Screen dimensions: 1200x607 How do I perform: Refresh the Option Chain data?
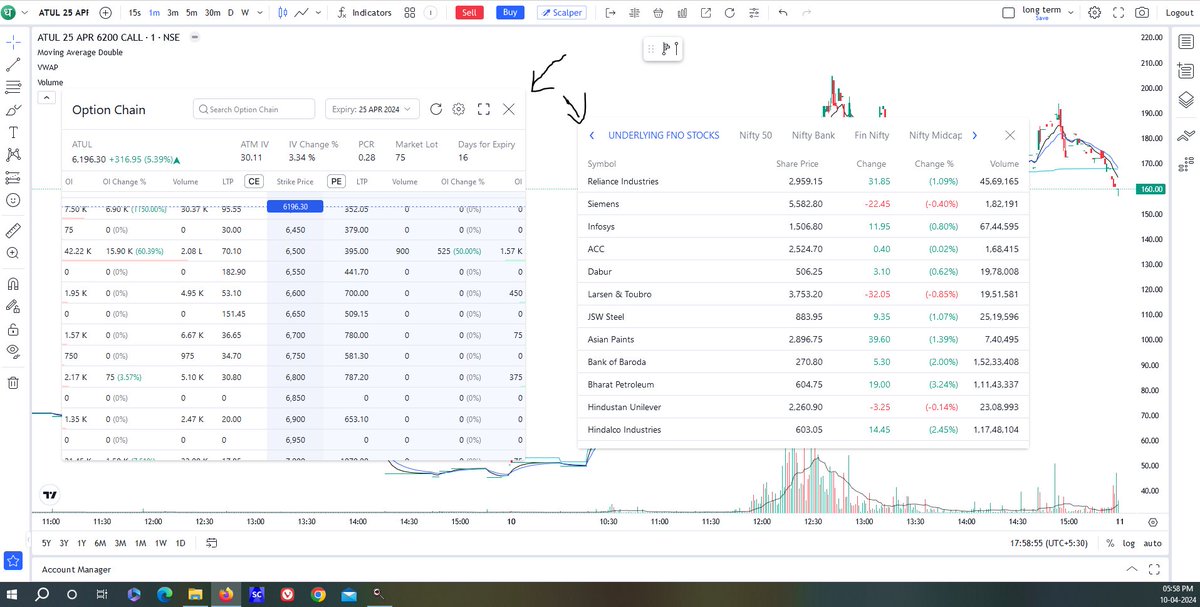(x=435, y=109)
